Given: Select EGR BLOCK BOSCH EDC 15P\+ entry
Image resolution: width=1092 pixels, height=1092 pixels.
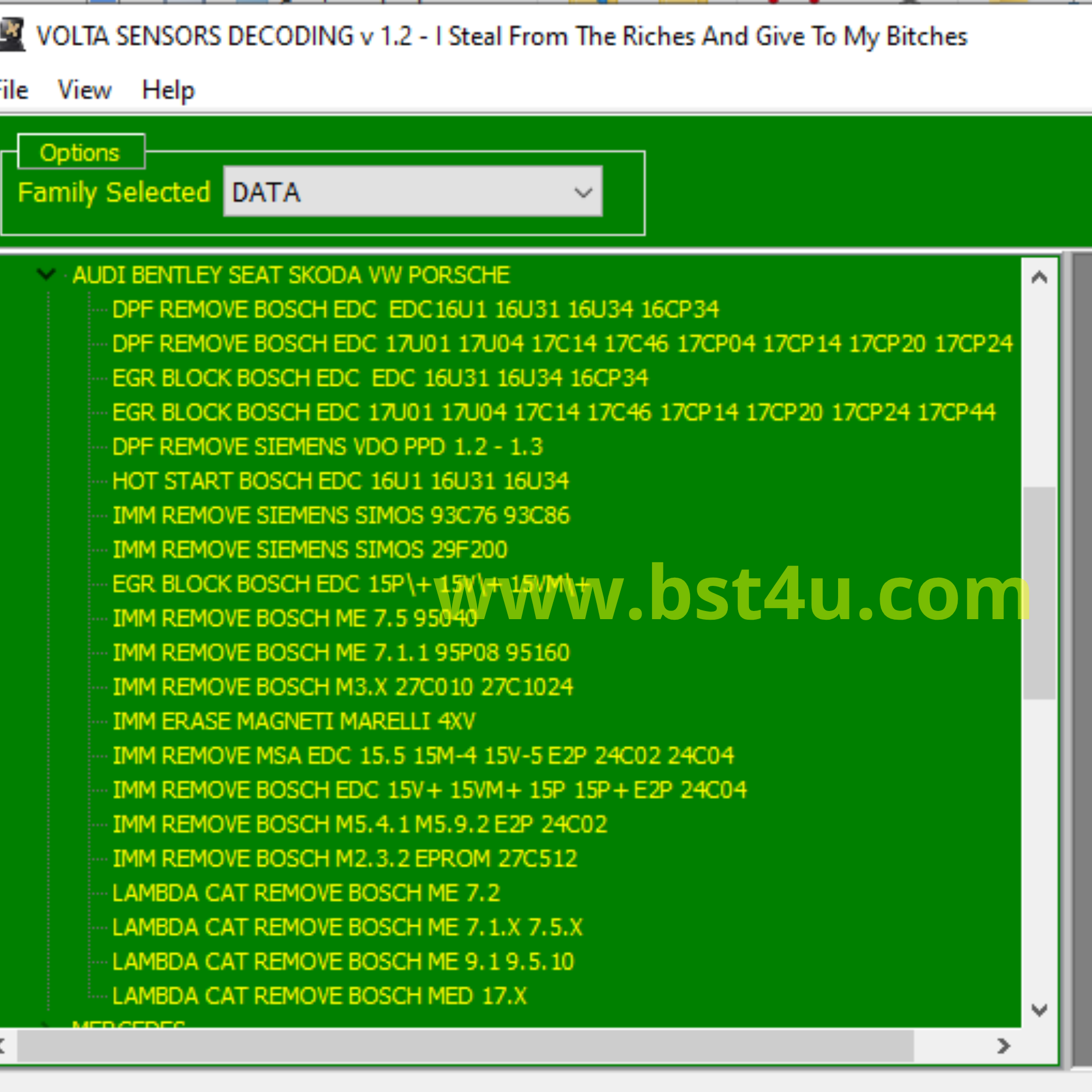Looking at the screenshot, I should (351, 584).
